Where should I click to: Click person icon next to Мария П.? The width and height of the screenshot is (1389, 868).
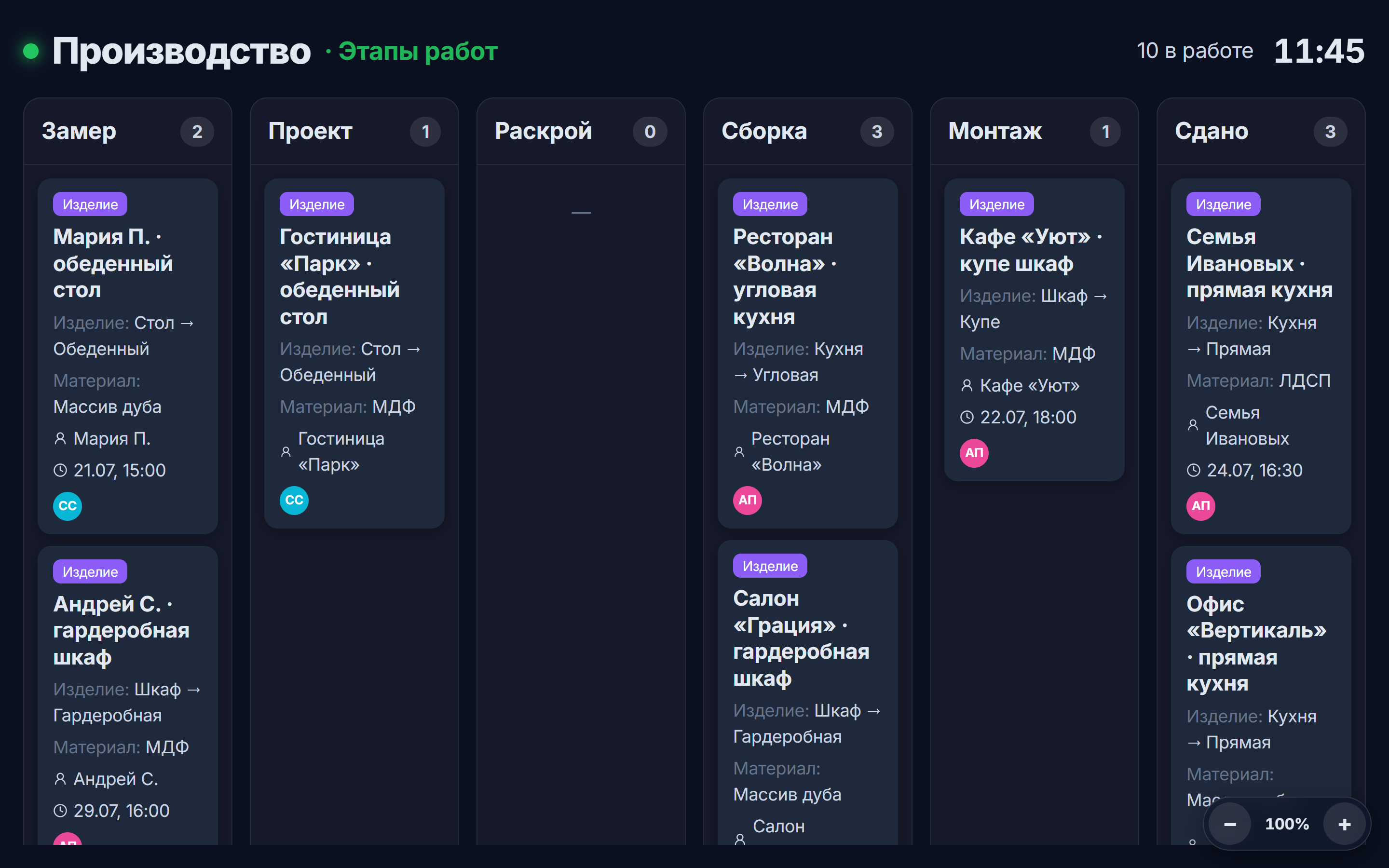[x=60, y=439]
